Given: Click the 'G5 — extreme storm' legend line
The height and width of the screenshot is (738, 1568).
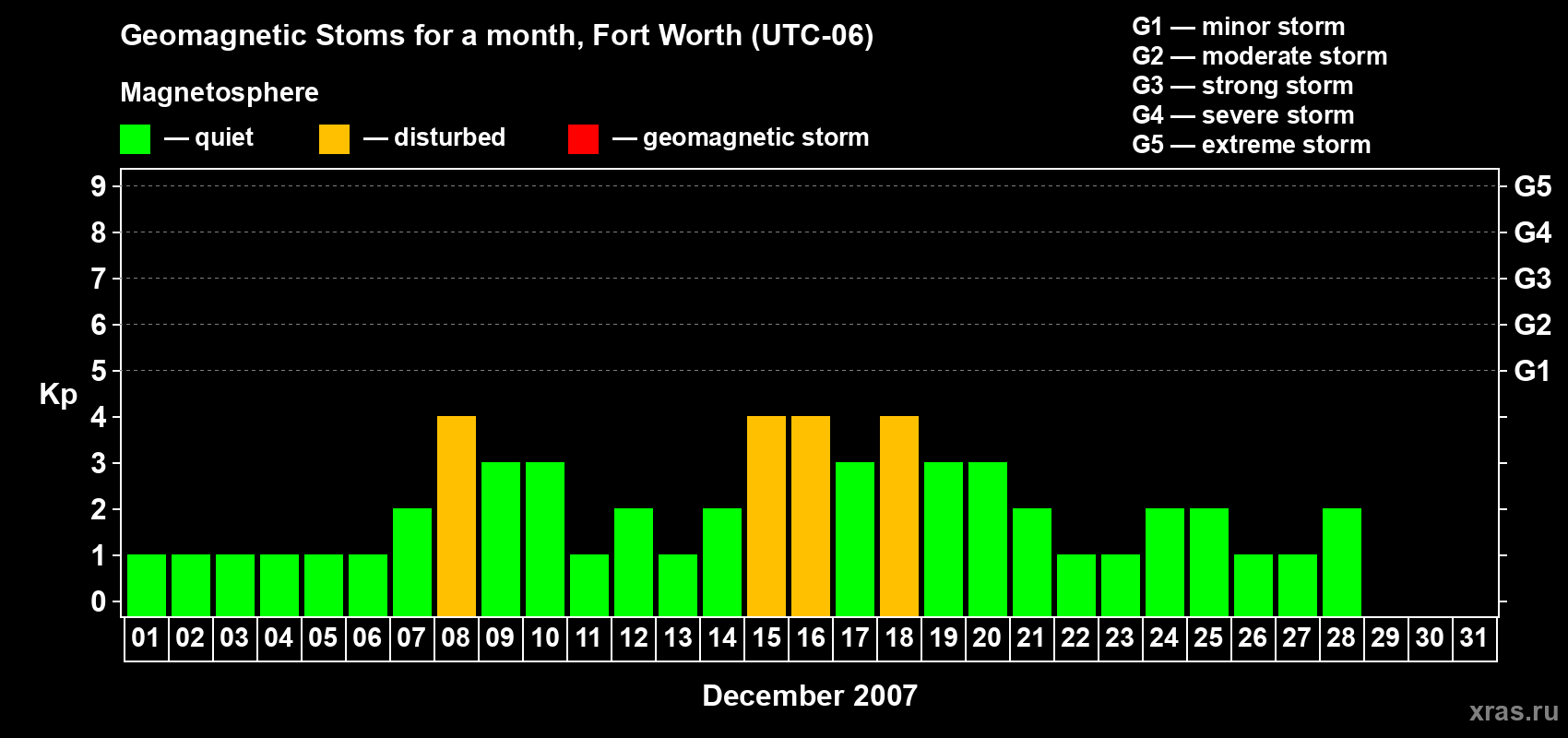Looking at the screenshot, I should (x=1252, y=145).
